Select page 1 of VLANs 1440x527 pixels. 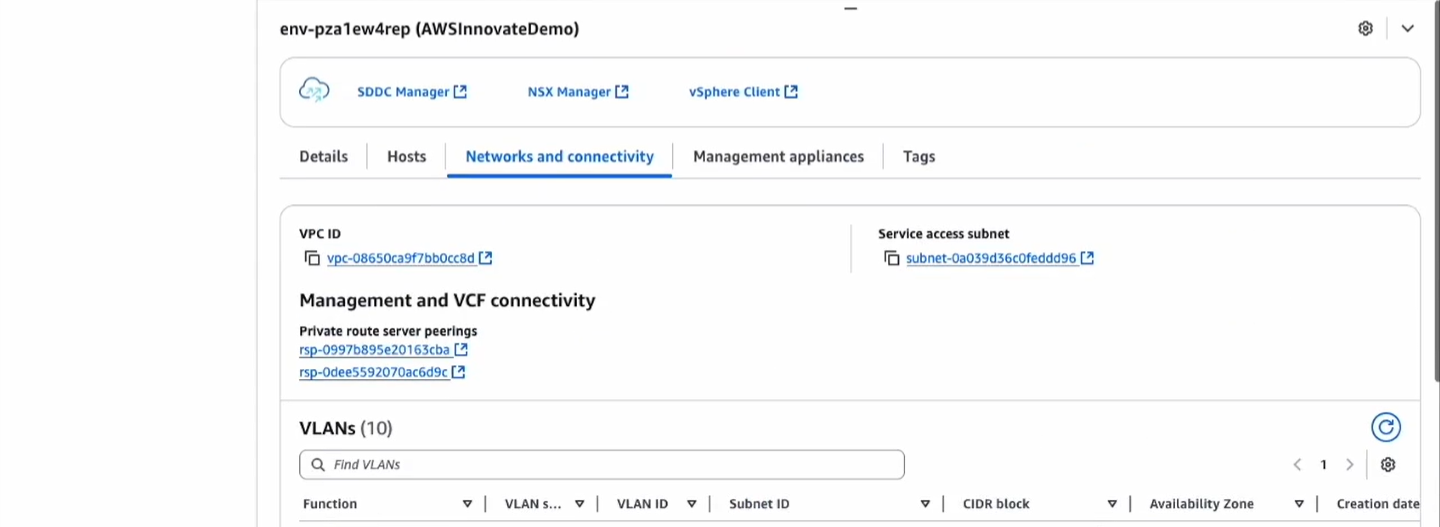[1323, 465]
